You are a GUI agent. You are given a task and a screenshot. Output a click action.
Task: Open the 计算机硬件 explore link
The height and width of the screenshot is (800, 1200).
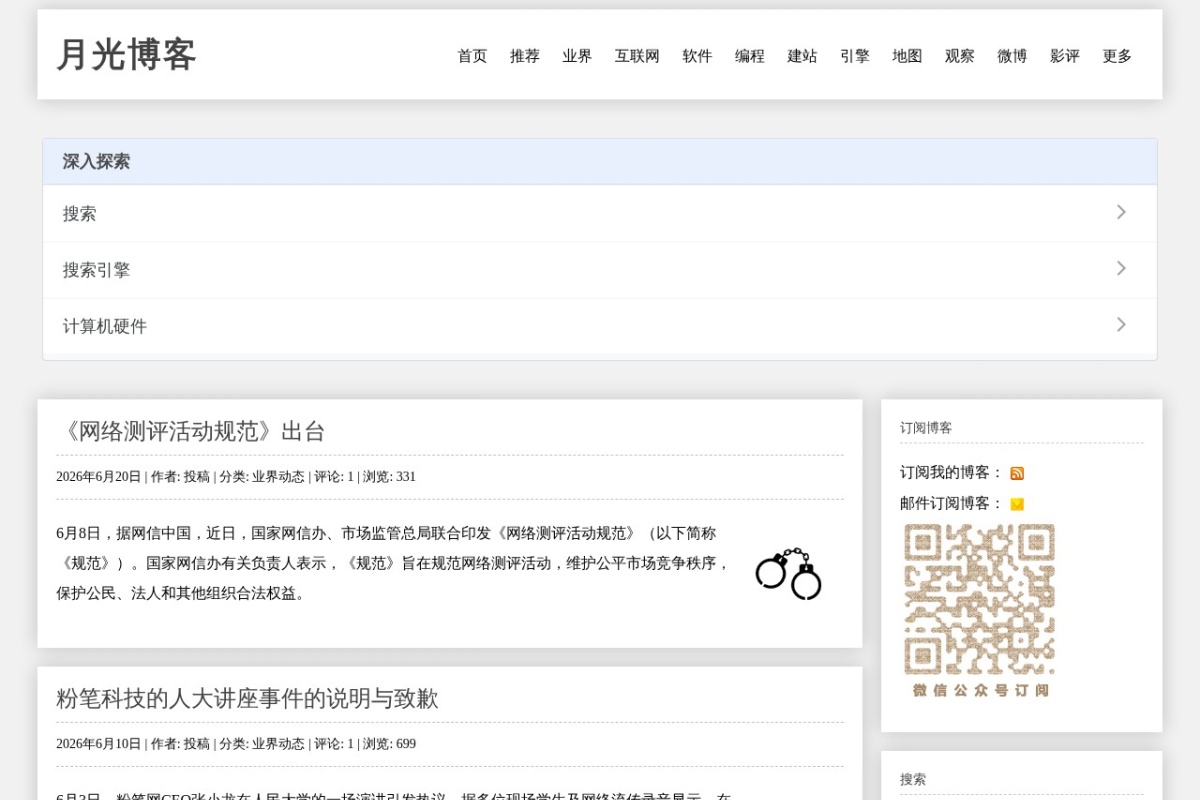point(600,326)
